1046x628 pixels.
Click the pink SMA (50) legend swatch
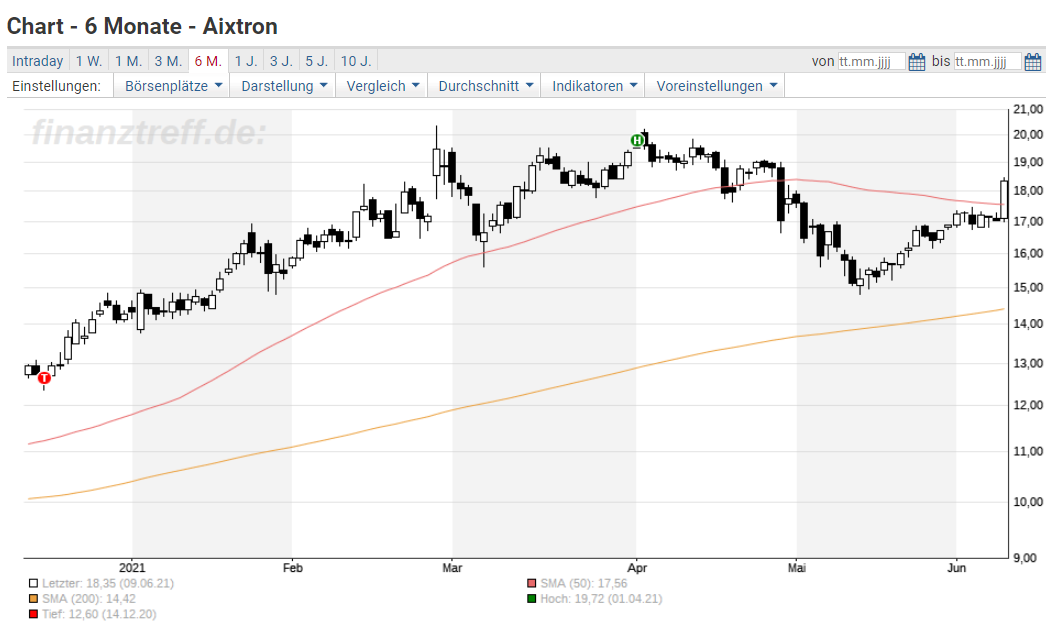click(x=532, y=584)
